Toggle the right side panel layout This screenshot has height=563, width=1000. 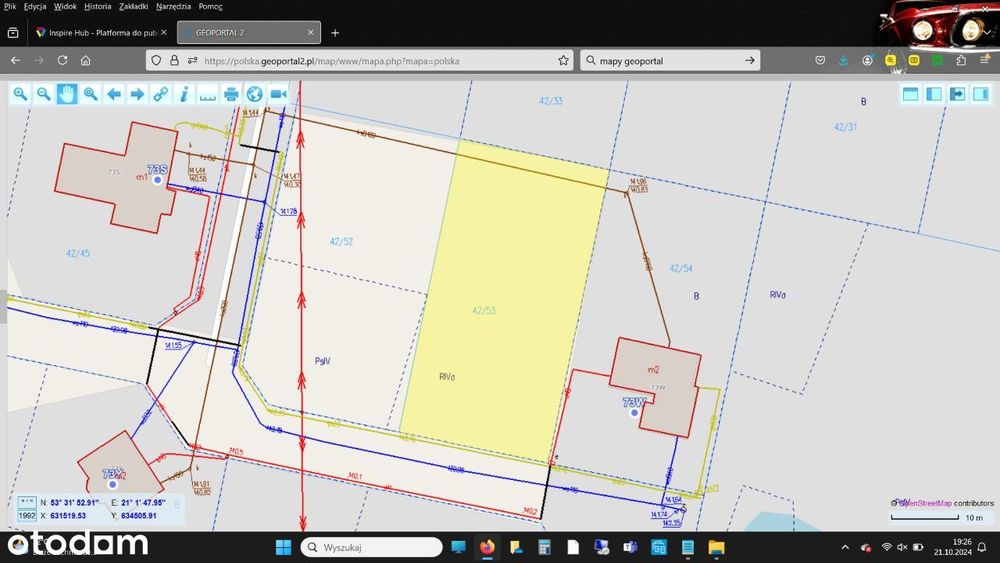(x=981, y=94)
